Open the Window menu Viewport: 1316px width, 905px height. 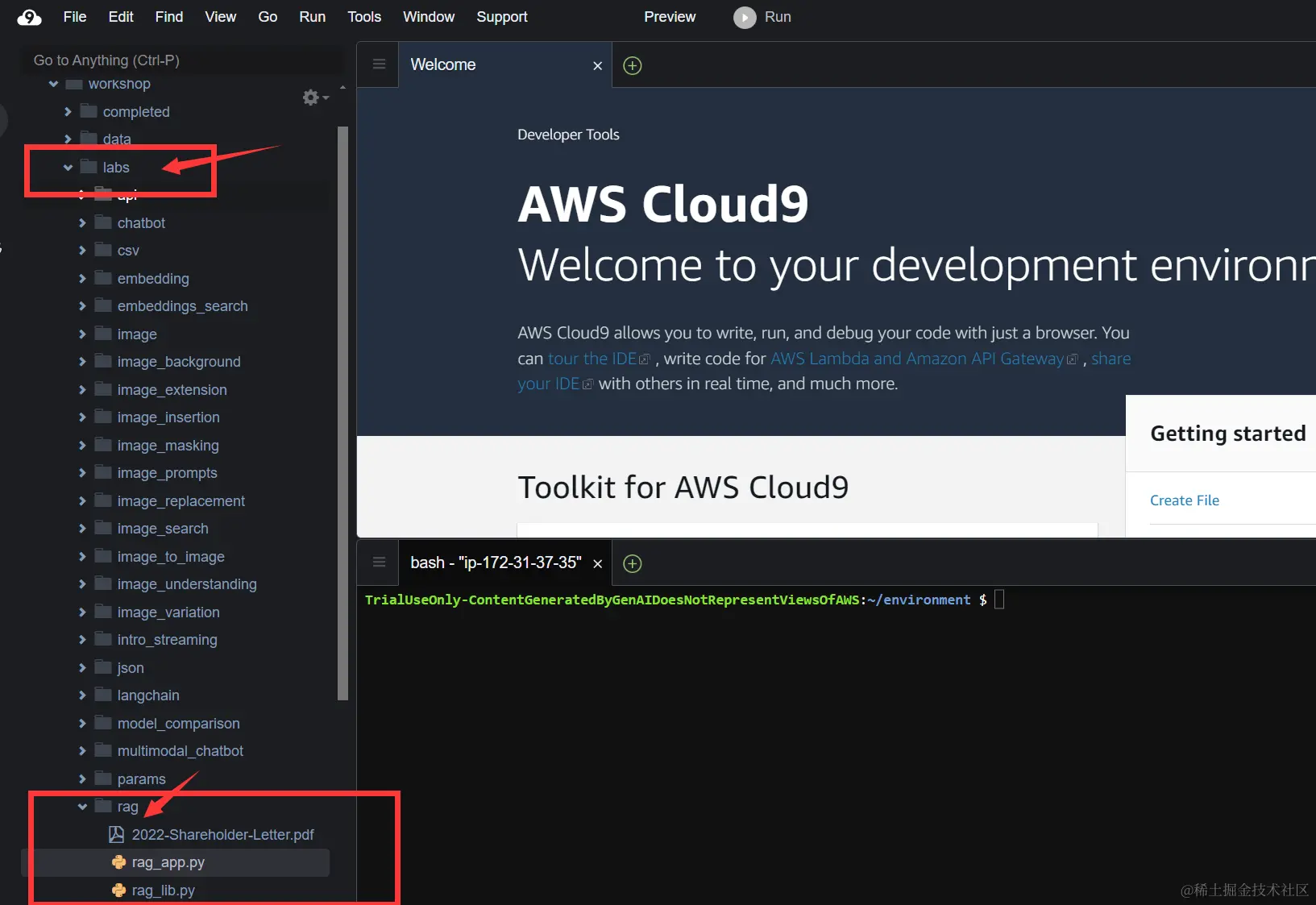coord(429,17)
